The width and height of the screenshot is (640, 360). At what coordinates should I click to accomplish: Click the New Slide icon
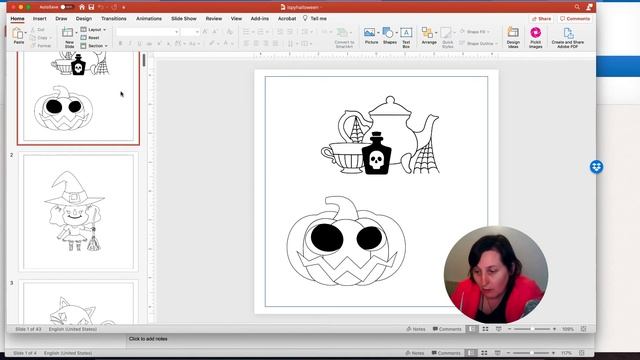pos(68,32)
